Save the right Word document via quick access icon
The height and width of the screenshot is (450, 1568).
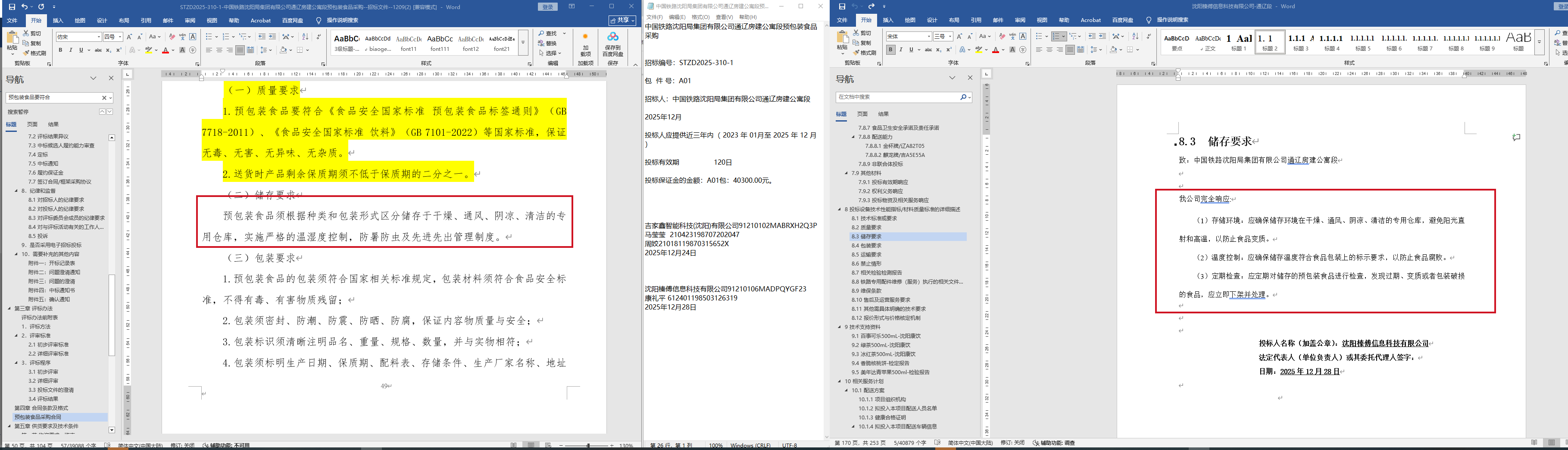click(x=842, y=7)
